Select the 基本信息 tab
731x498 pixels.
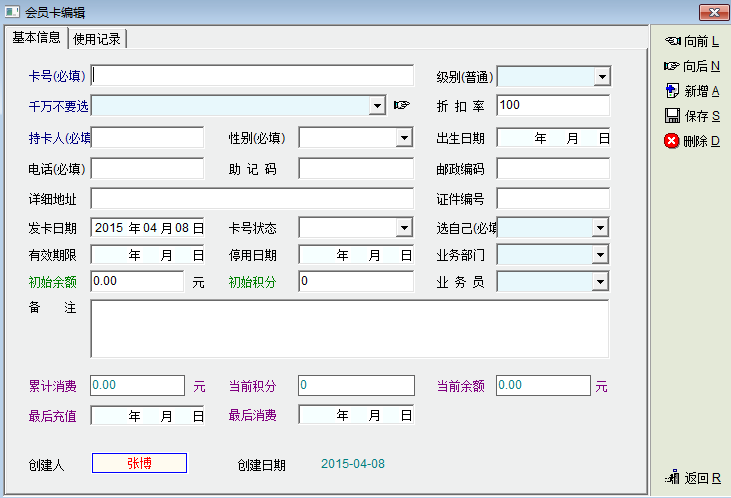point(36,38)
